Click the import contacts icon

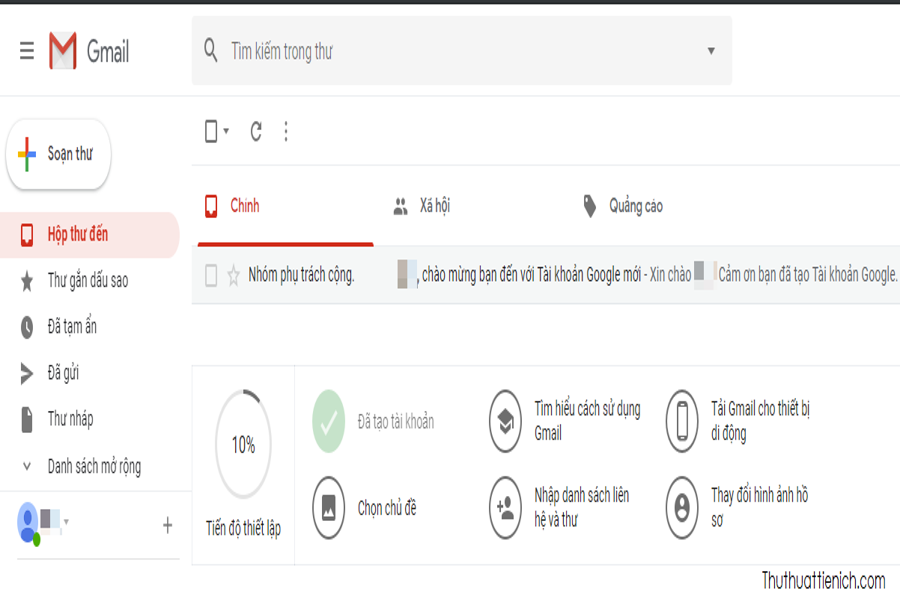click(x=505, y=507)
